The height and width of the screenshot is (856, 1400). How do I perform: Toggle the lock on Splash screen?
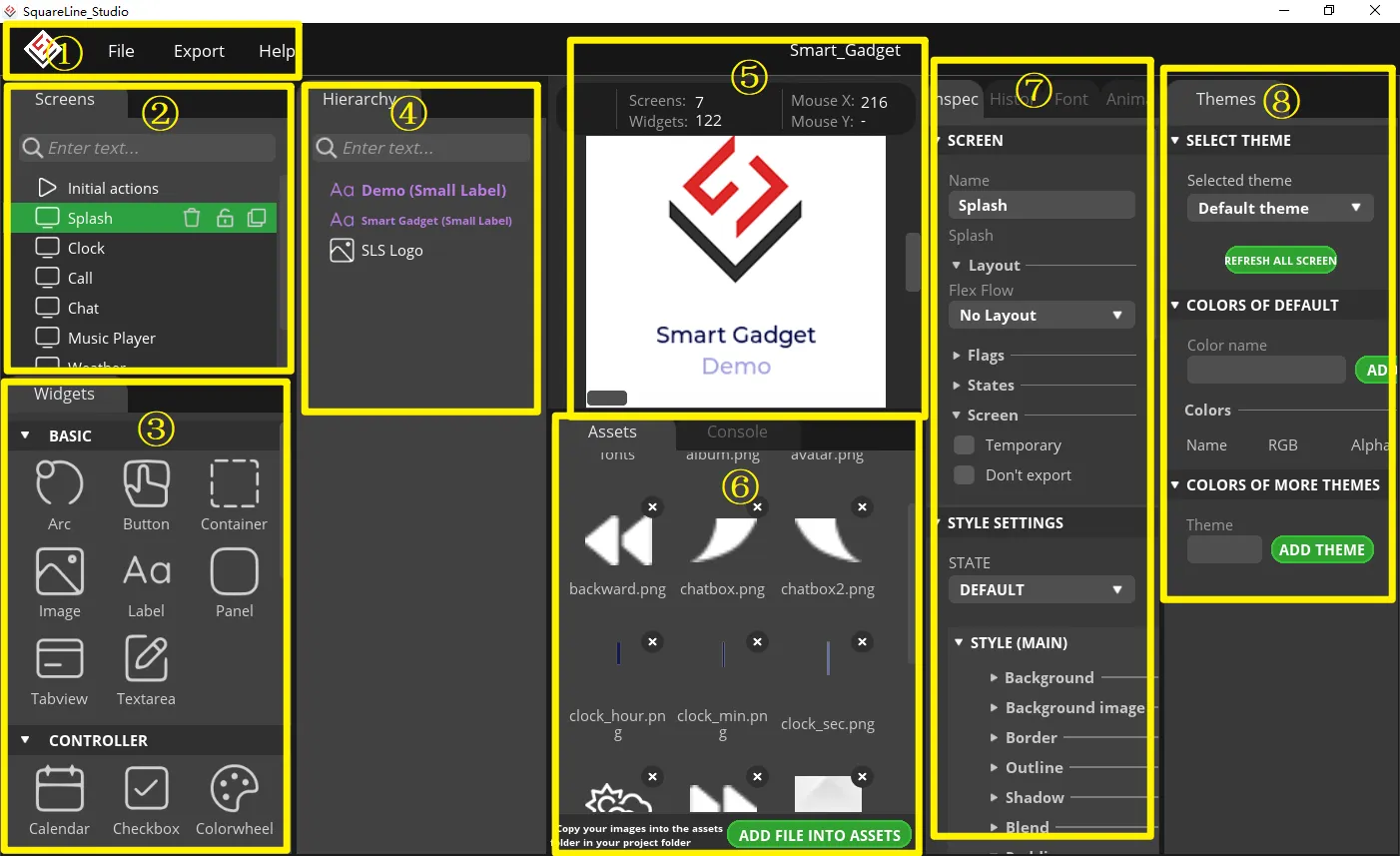(x=225, y=218)
